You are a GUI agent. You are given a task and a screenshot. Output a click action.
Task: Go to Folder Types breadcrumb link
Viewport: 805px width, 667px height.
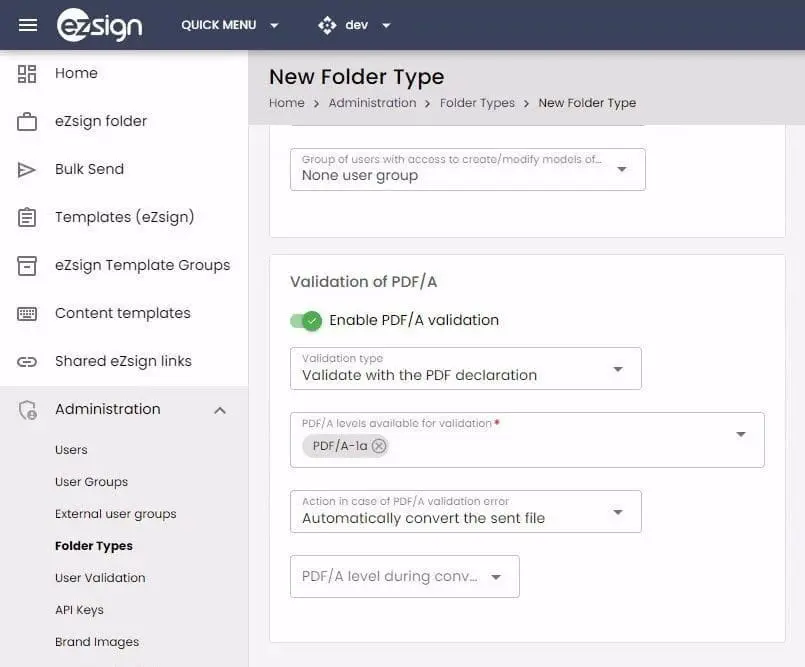[x=477, y=103]
